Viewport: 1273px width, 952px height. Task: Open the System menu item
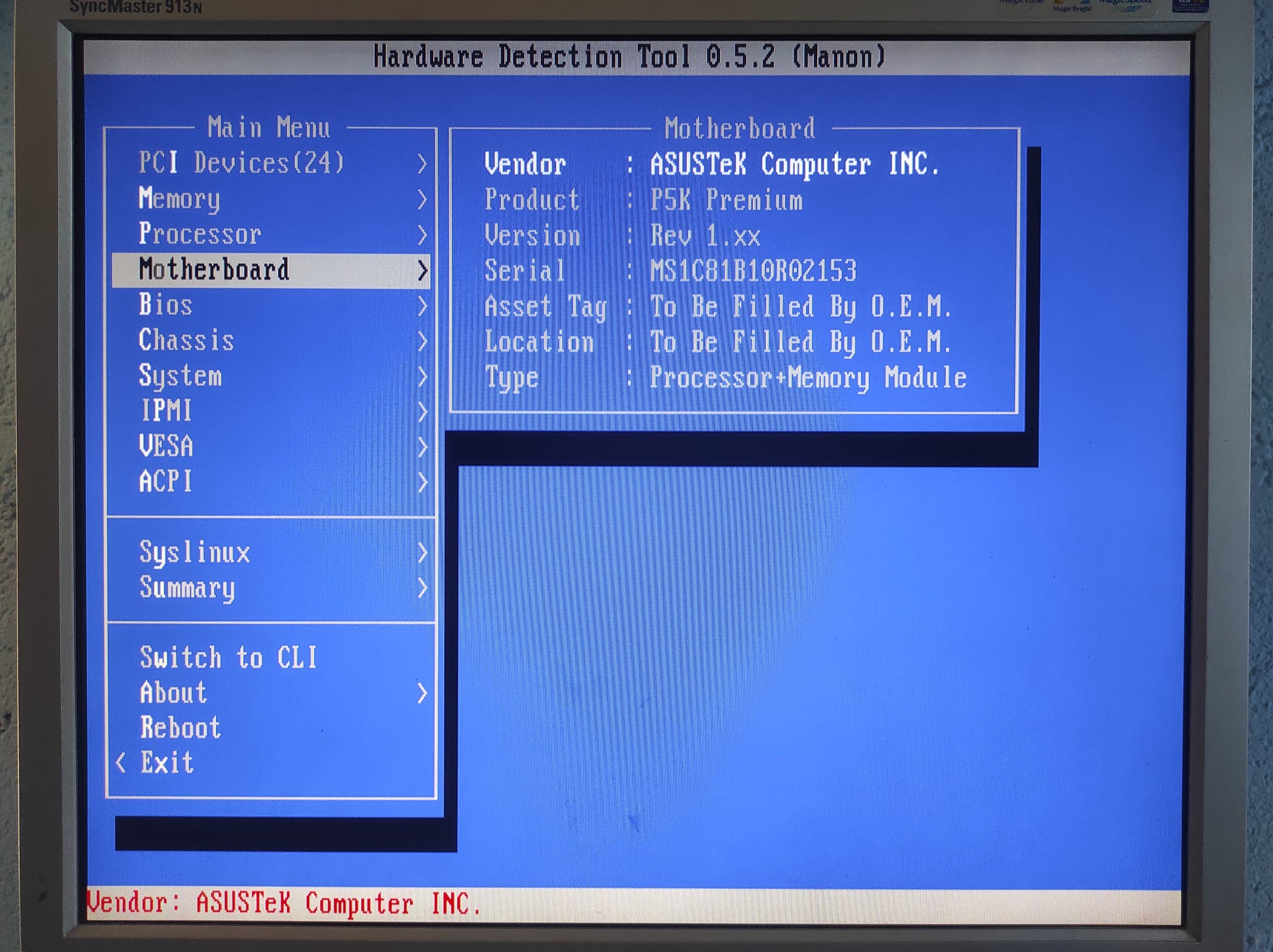(181, 376)
